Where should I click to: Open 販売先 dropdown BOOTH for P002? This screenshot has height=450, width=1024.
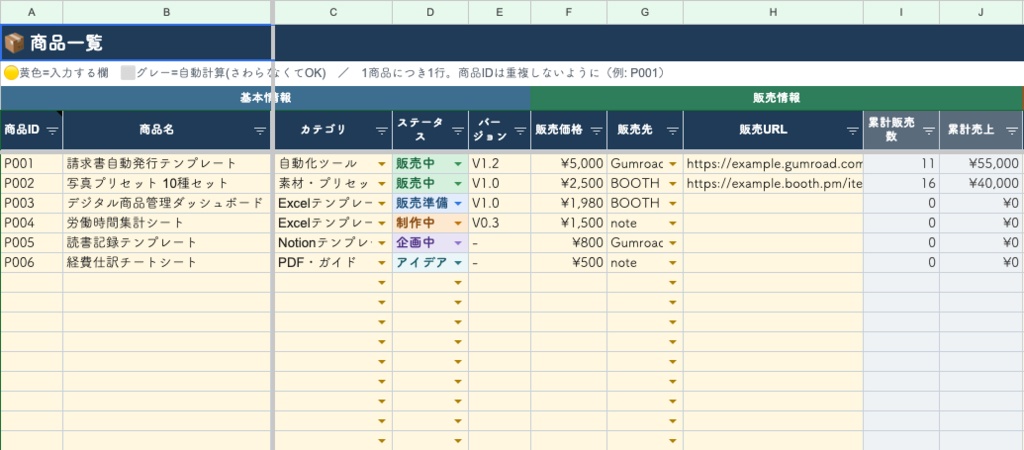(x=673, y=184)
